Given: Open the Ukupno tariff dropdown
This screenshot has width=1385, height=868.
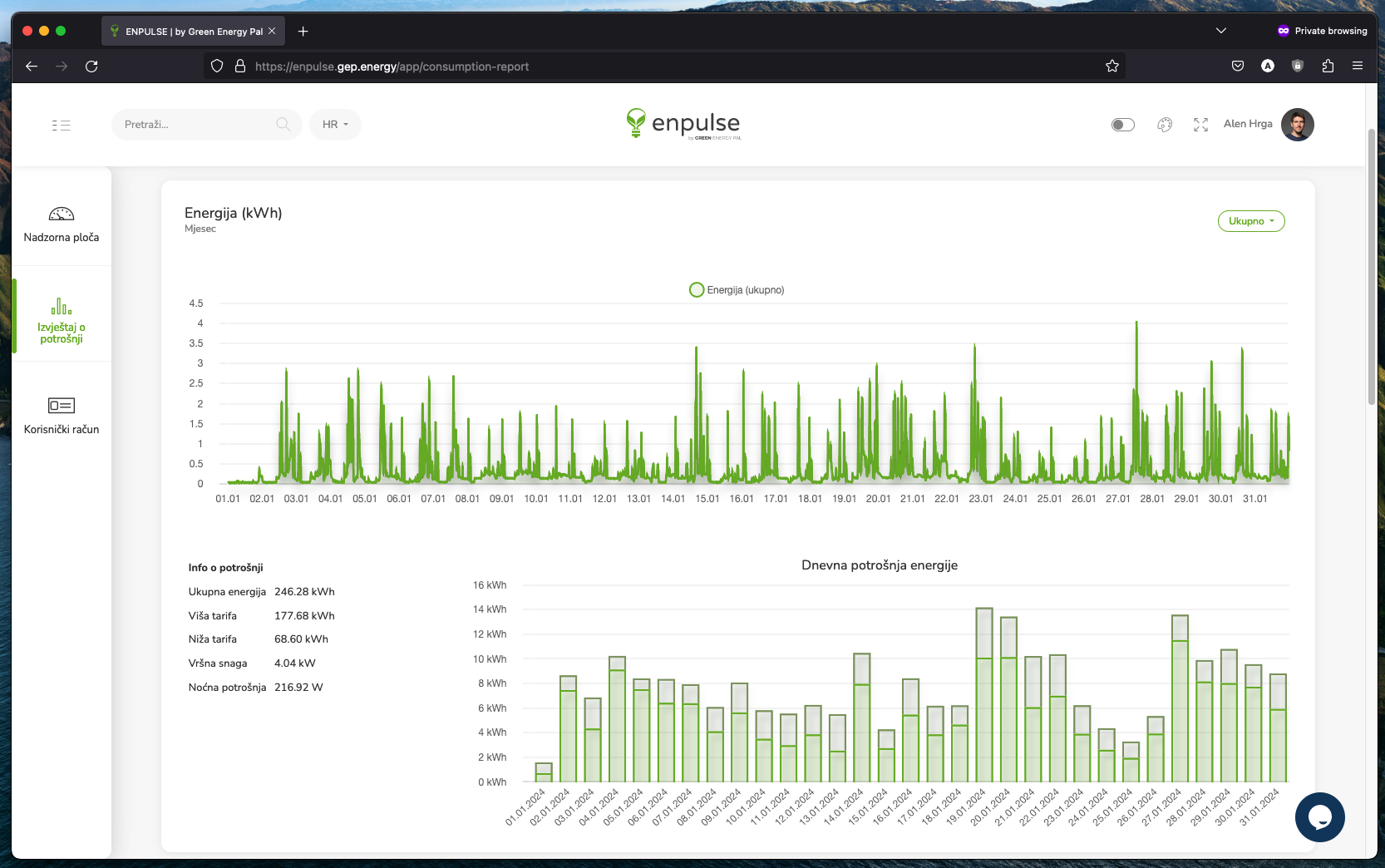Looking at the screenshot, I should tap(1251, 221).
